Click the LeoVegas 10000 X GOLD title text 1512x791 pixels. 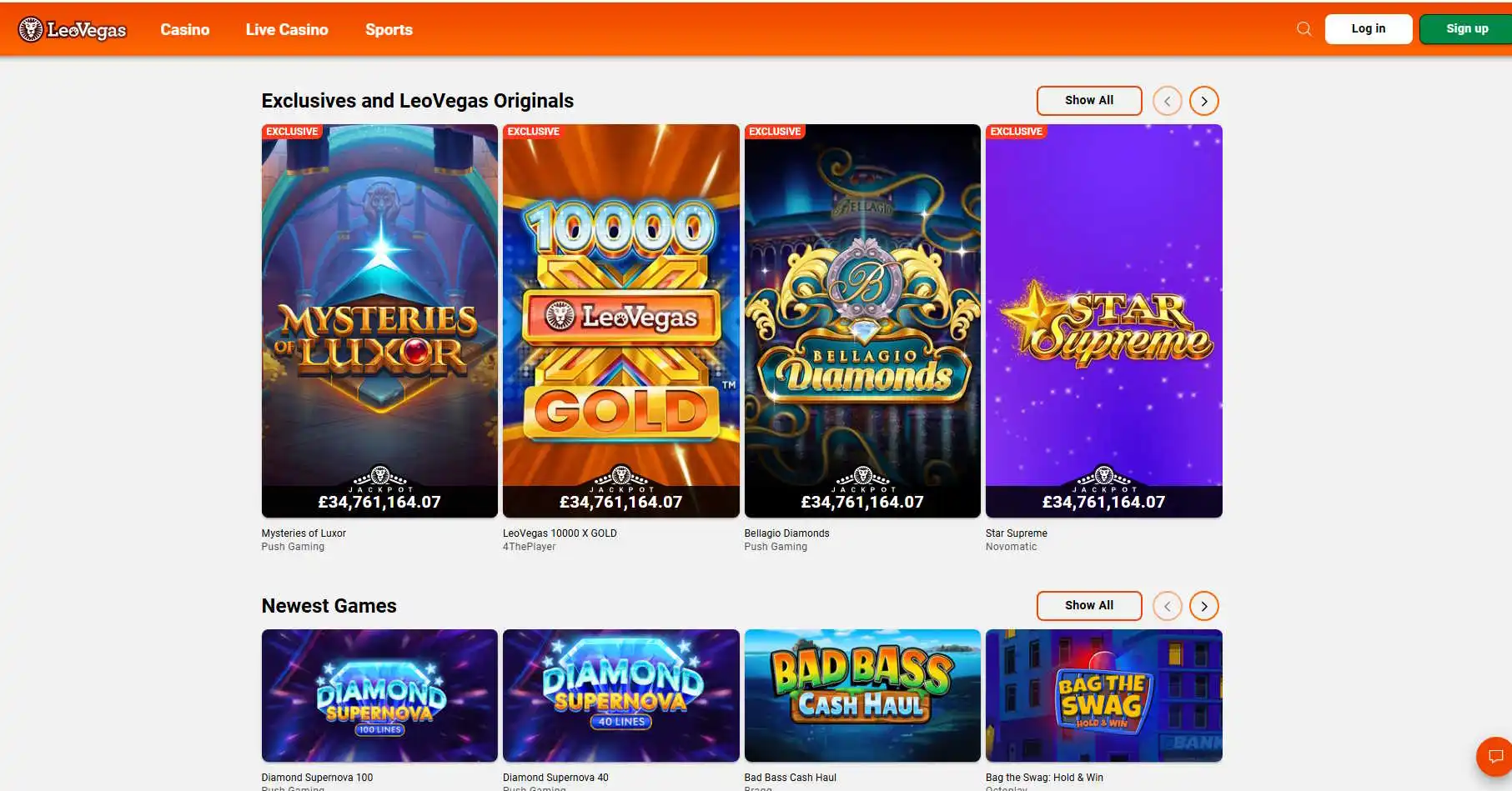click(560, 533)
